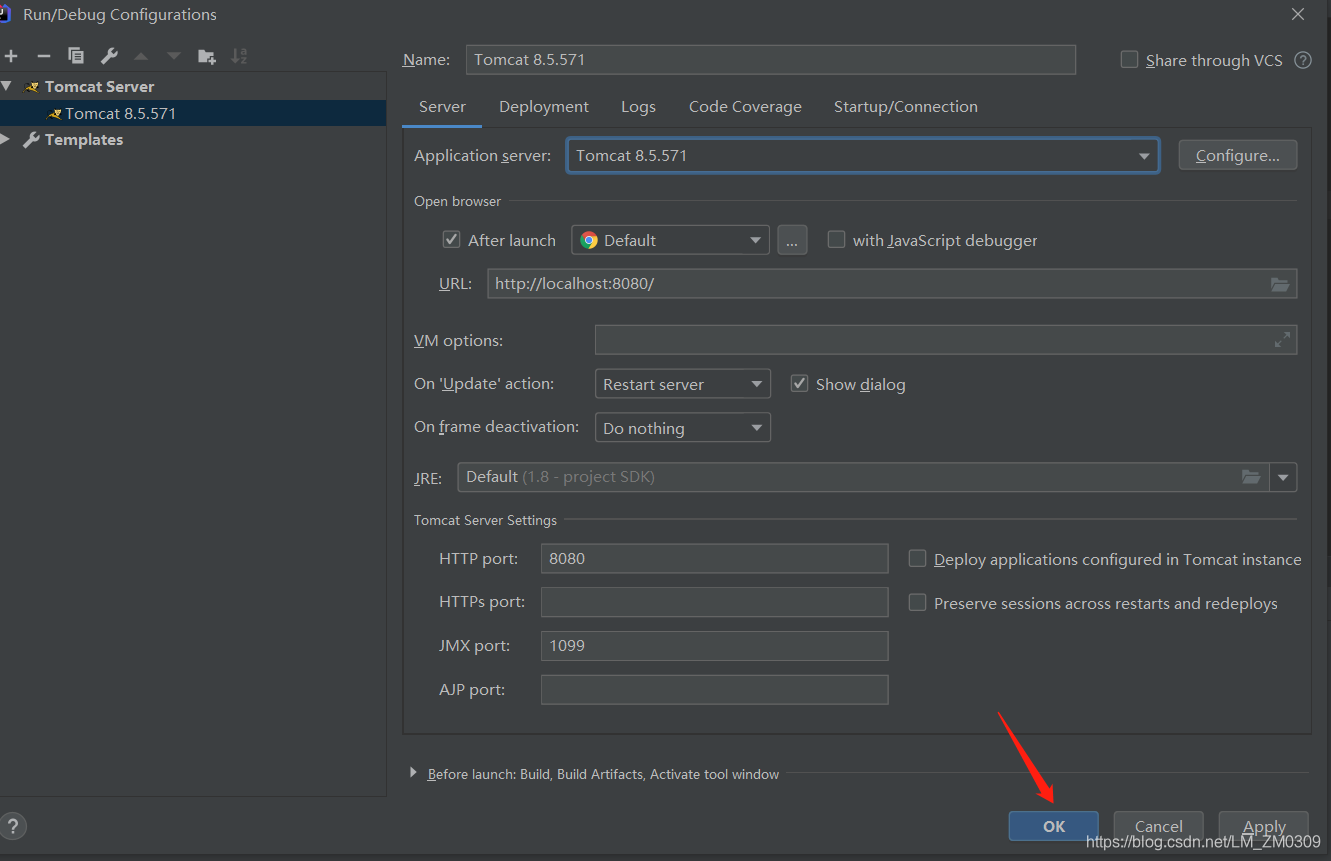Screen dimensions: 1331x861
Task: Click the HTTP port field
Action: coord(714,558)
